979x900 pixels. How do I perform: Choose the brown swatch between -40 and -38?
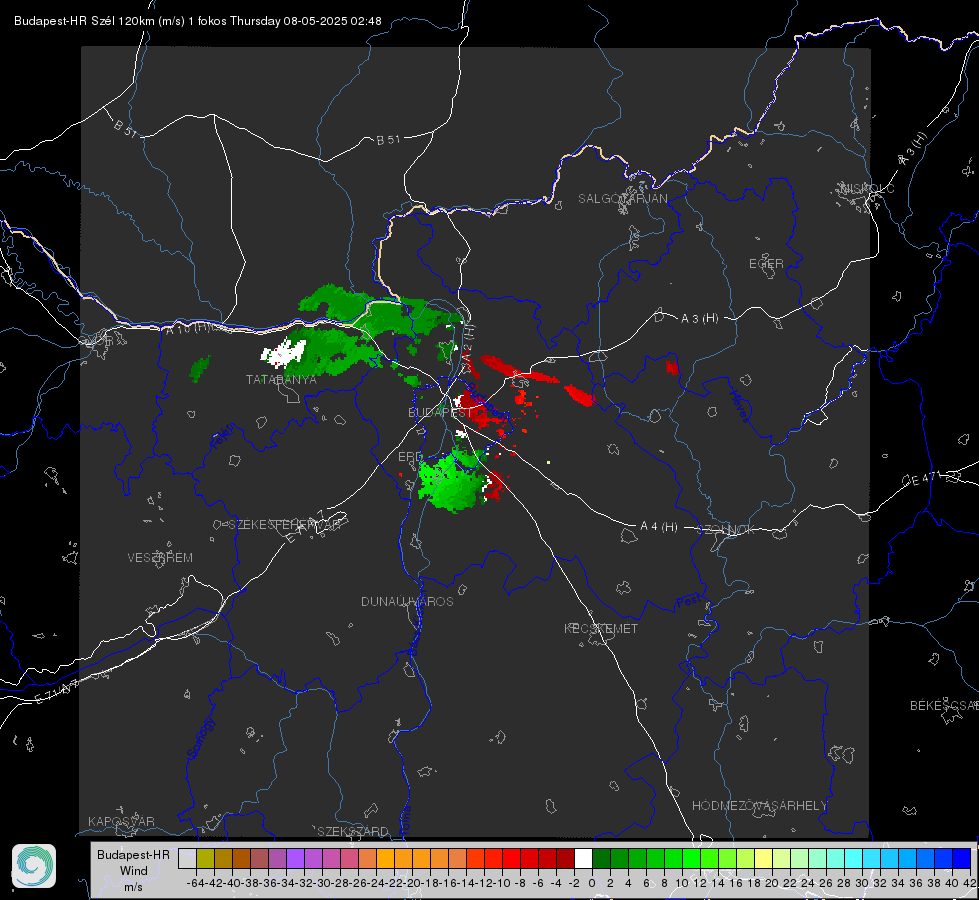pyautogui.click(x=241, y=858)
